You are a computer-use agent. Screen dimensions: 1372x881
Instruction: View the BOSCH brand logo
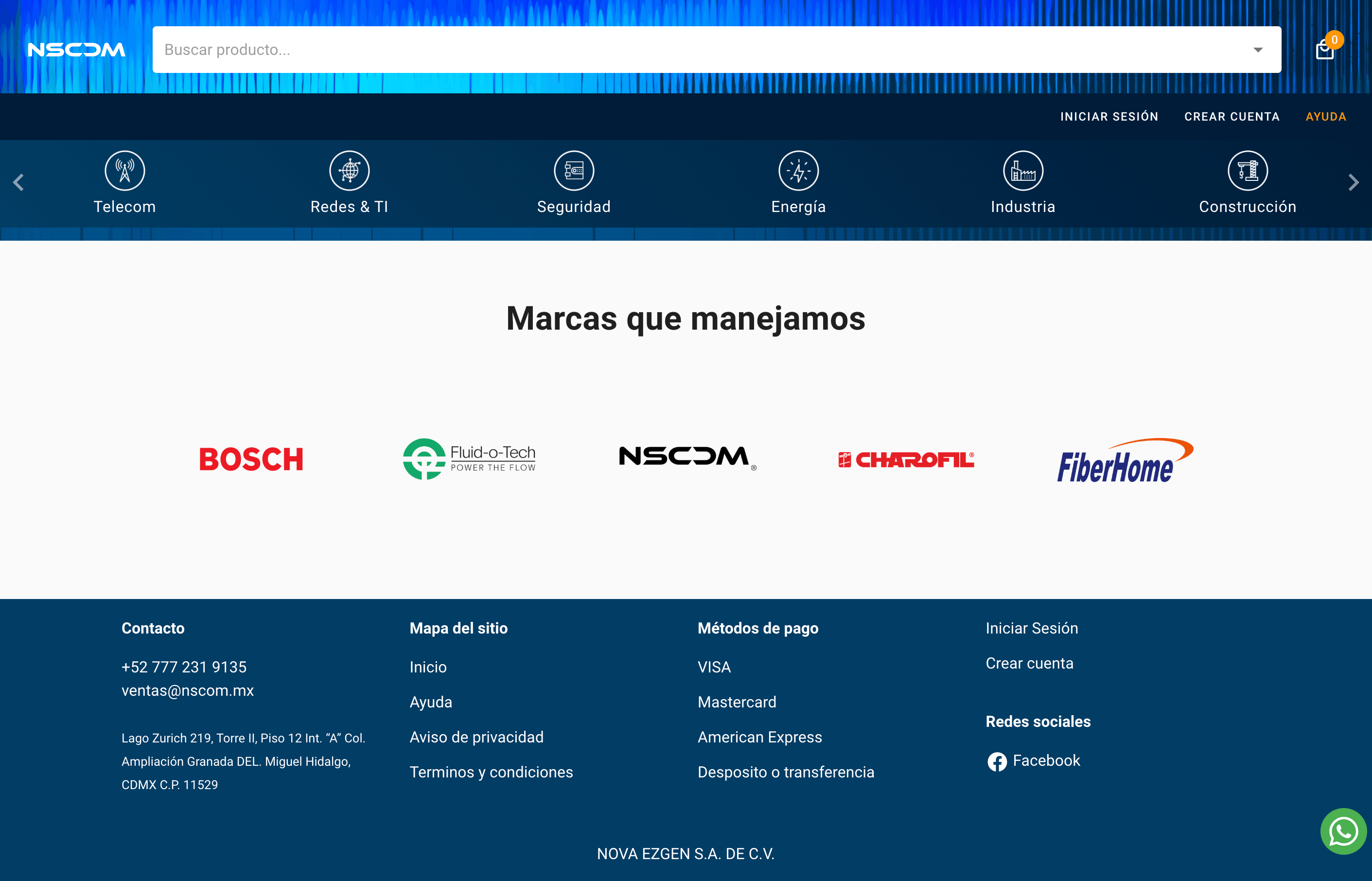[x=251, y=459]
